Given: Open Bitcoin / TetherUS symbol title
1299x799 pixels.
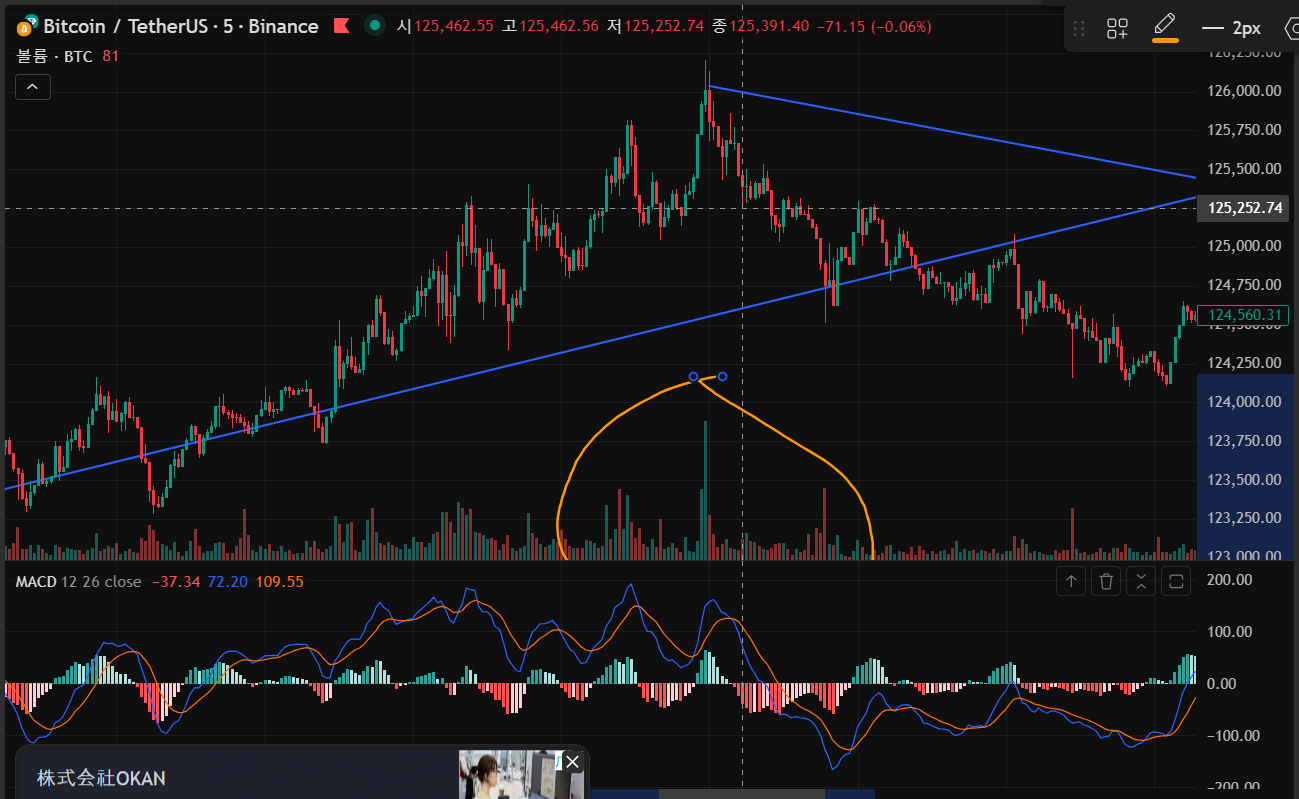Looking at the screenshot, I should click(x=180, y=26).
